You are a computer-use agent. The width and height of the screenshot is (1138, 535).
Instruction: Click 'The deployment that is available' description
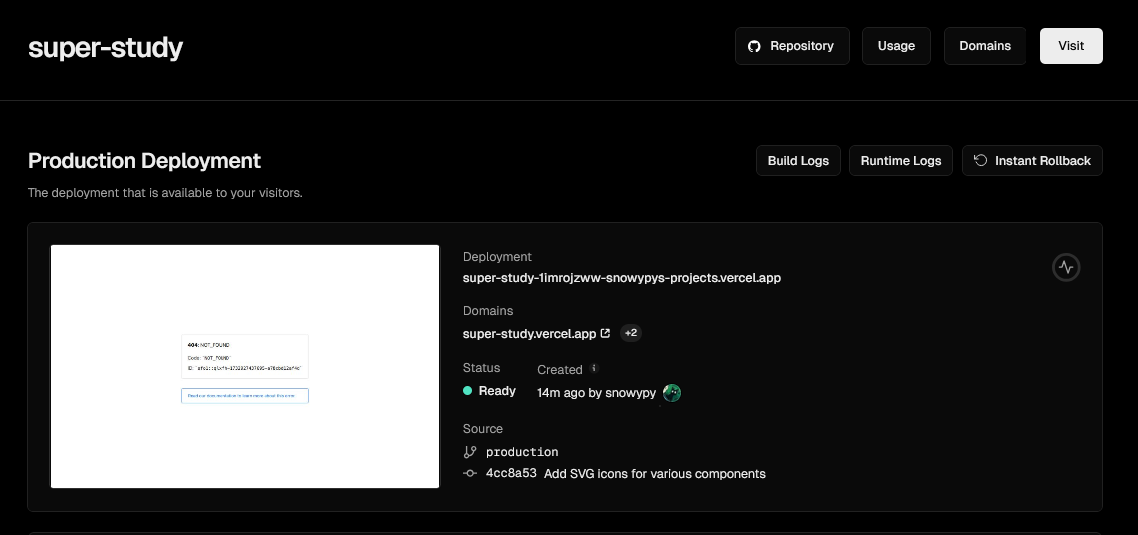pyautogui.click(x=165, y=193)
